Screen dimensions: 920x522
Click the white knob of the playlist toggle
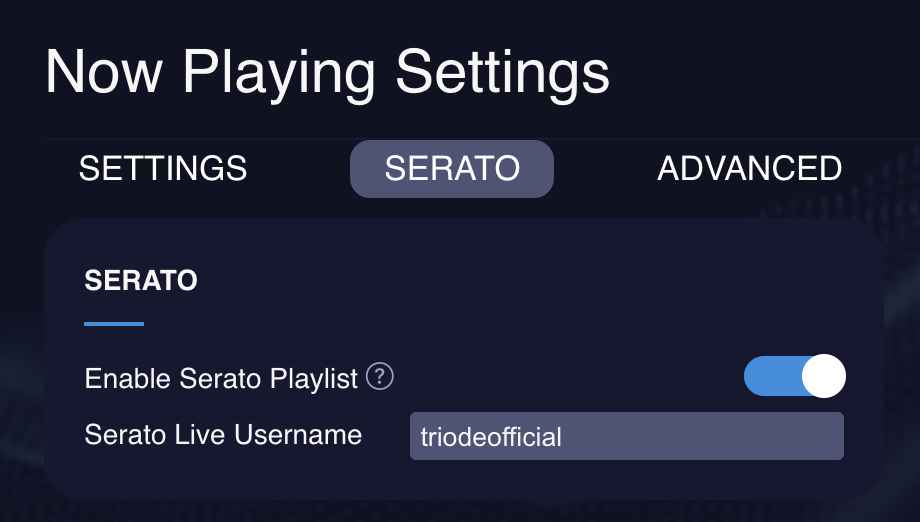pos(824,376)
